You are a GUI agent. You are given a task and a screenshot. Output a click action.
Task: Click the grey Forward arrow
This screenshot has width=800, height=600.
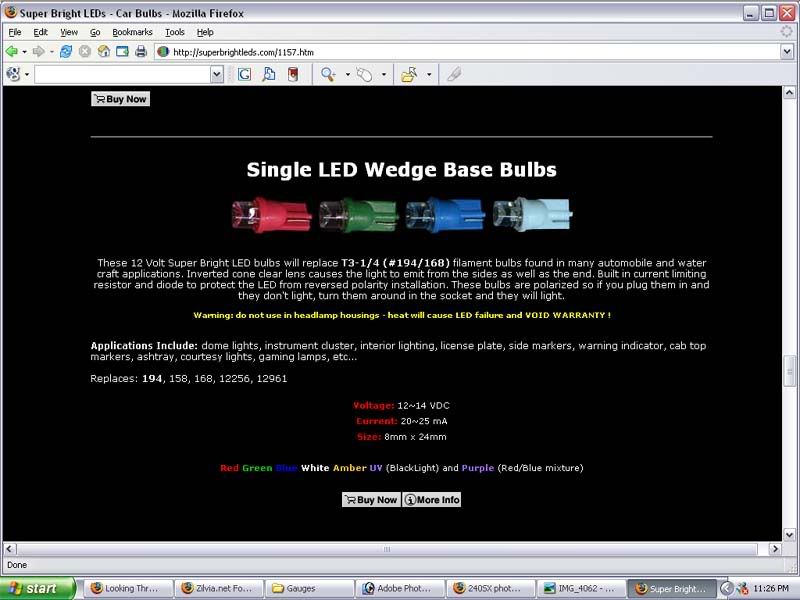click(x=38, y=52)
